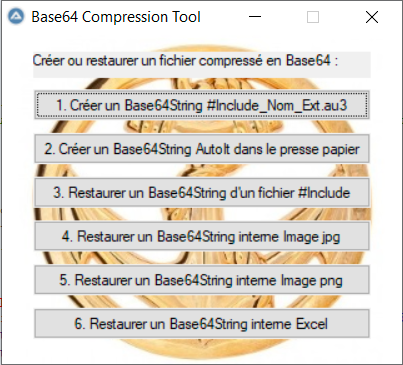Restore the internal Excel file
This screenshot has height=365, width=403.
point(202,324)
